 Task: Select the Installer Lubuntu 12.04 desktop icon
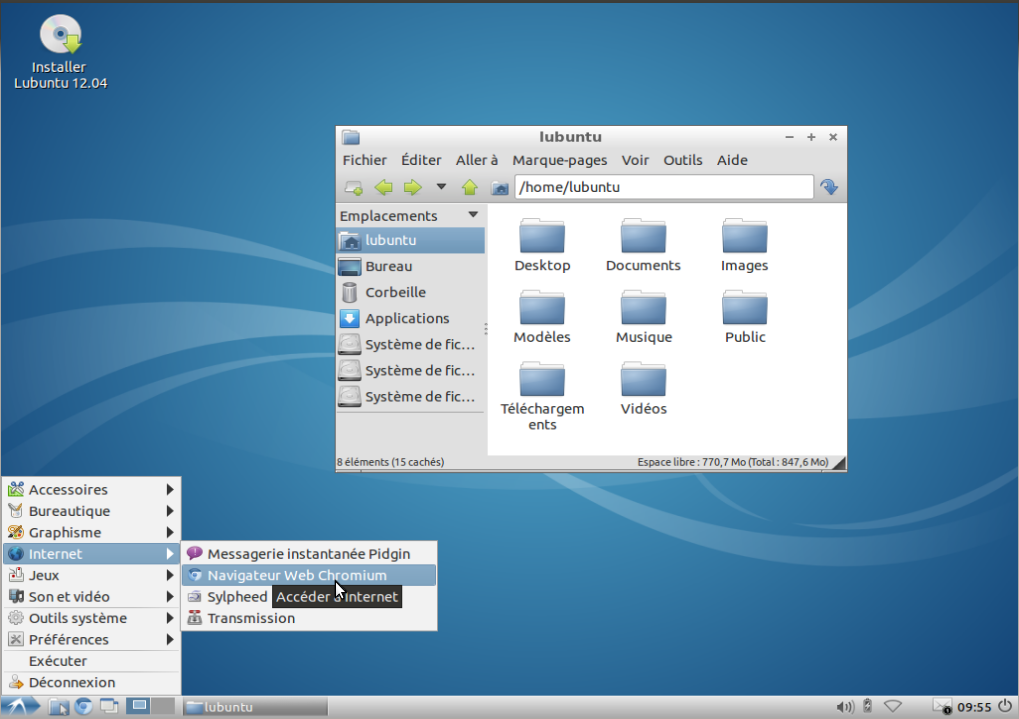tap(60, 52)
